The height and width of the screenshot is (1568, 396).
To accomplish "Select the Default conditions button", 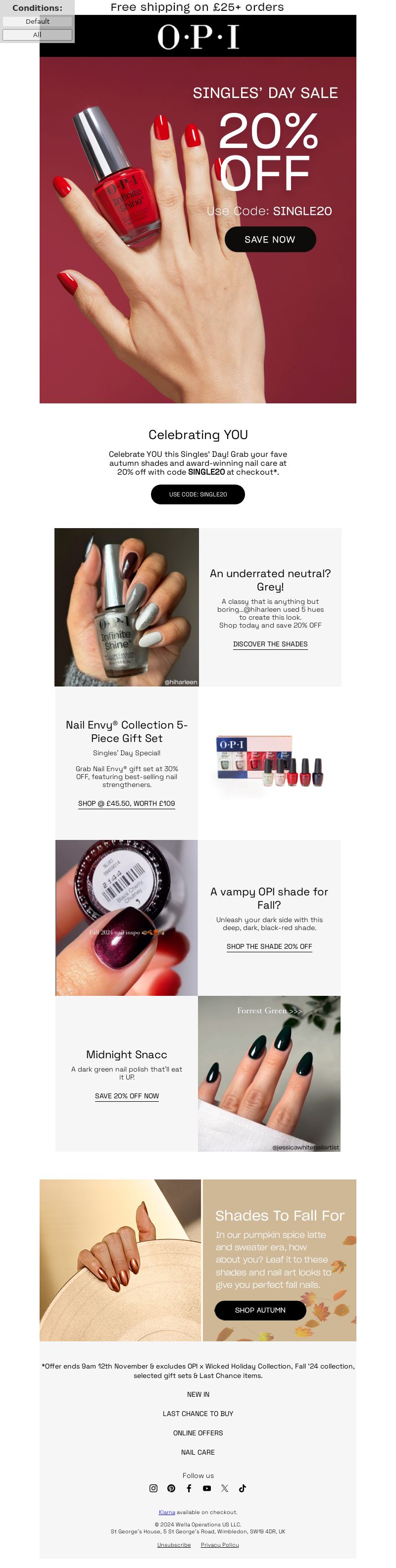I will point(37,21).
